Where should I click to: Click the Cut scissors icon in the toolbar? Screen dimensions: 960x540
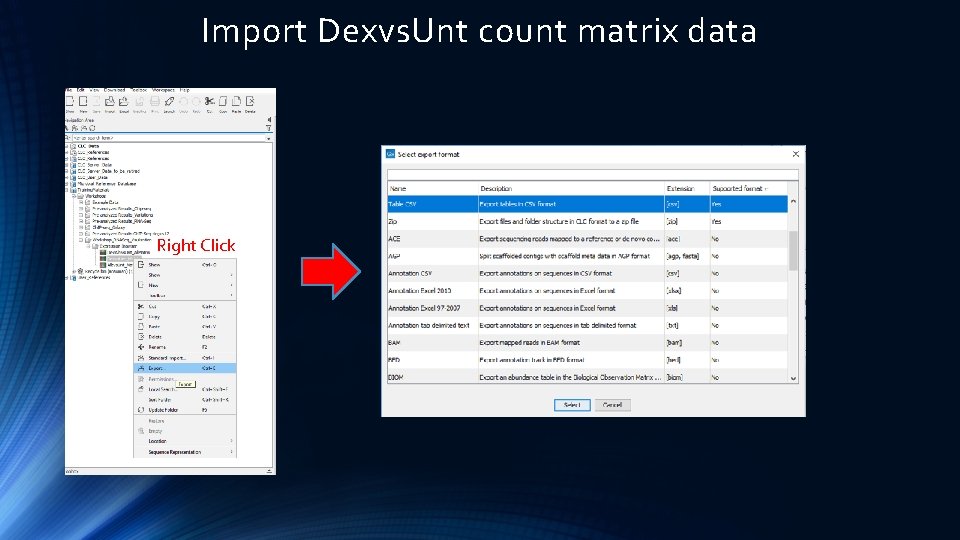pyautogui.click(x=209, y=101)
